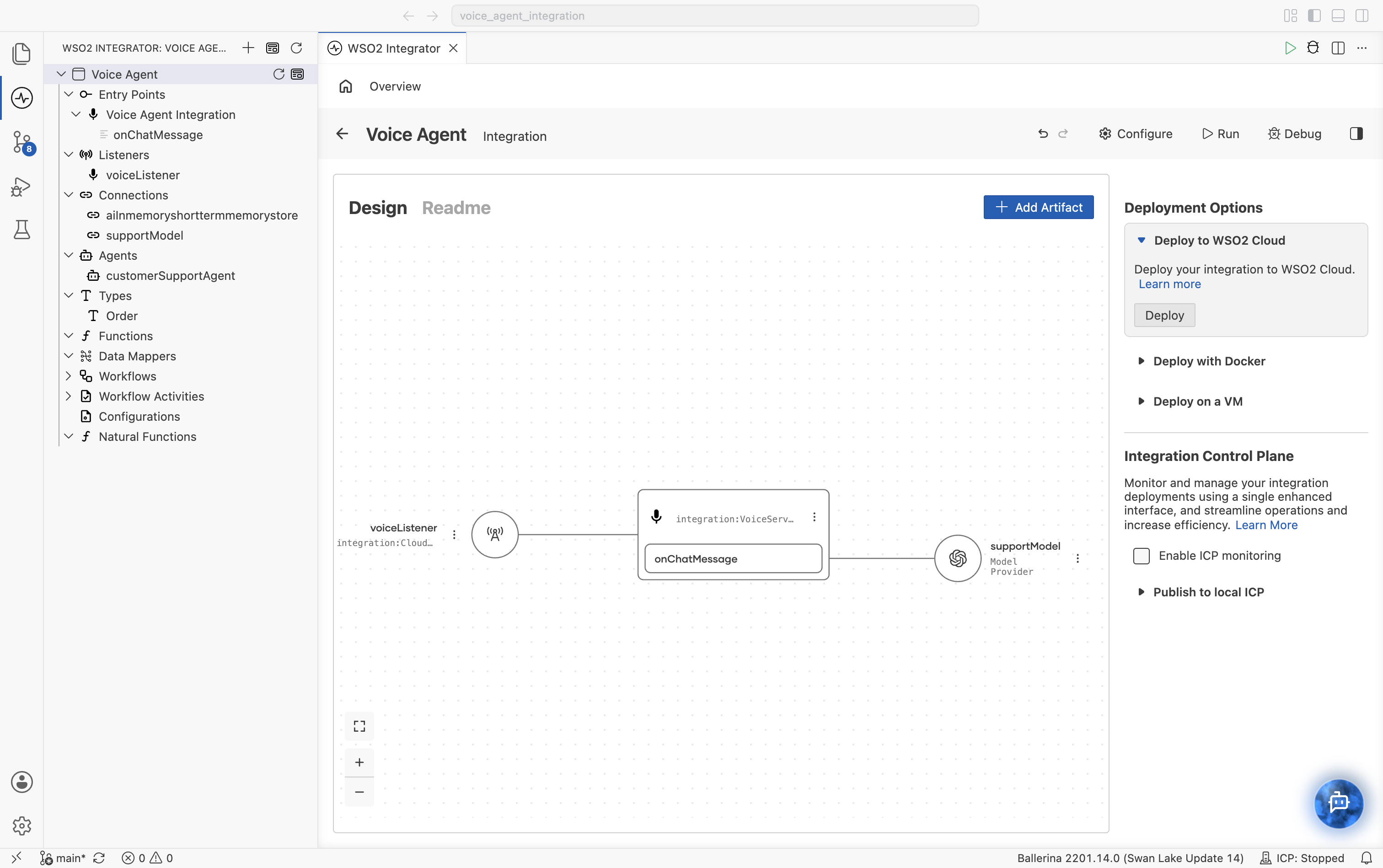Switch to the Readme tab
The image size is (1383, 868).
click(x=456, y=207)
